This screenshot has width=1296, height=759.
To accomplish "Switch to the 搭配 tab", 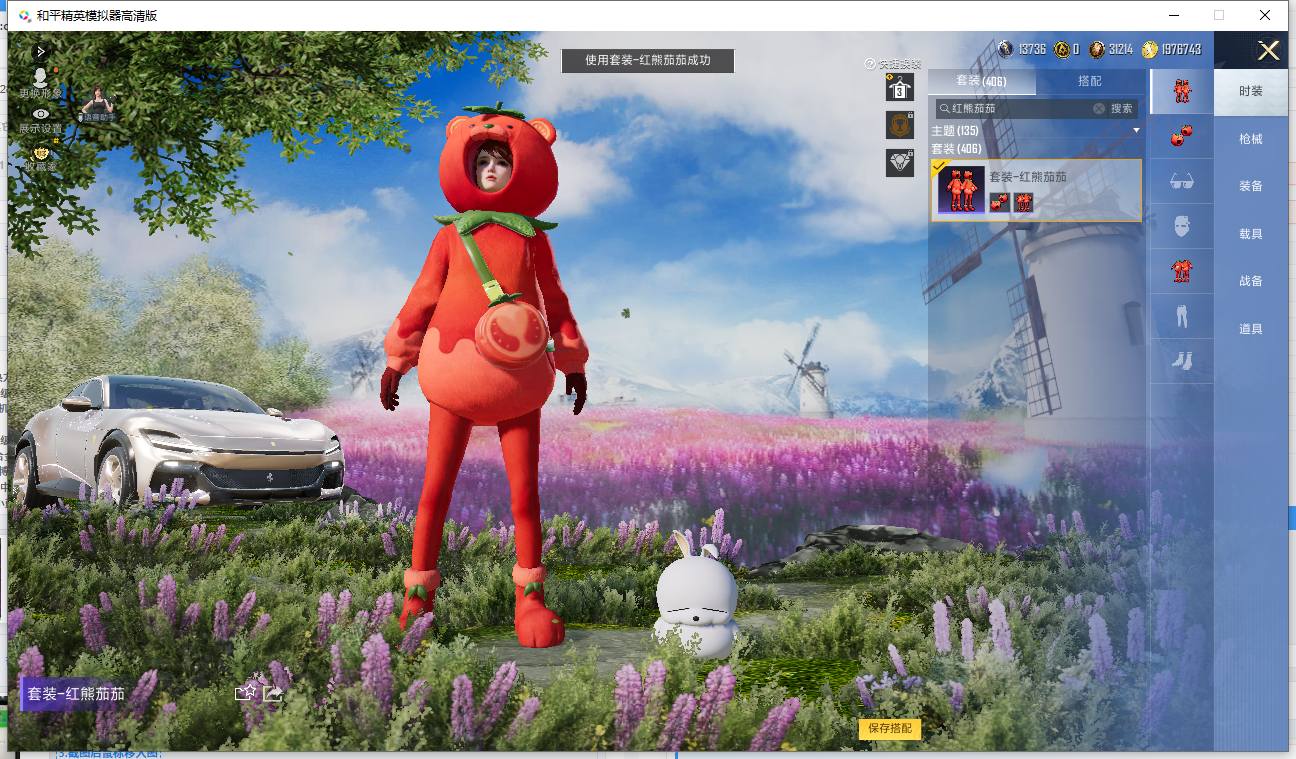I will pos(1090,81).
